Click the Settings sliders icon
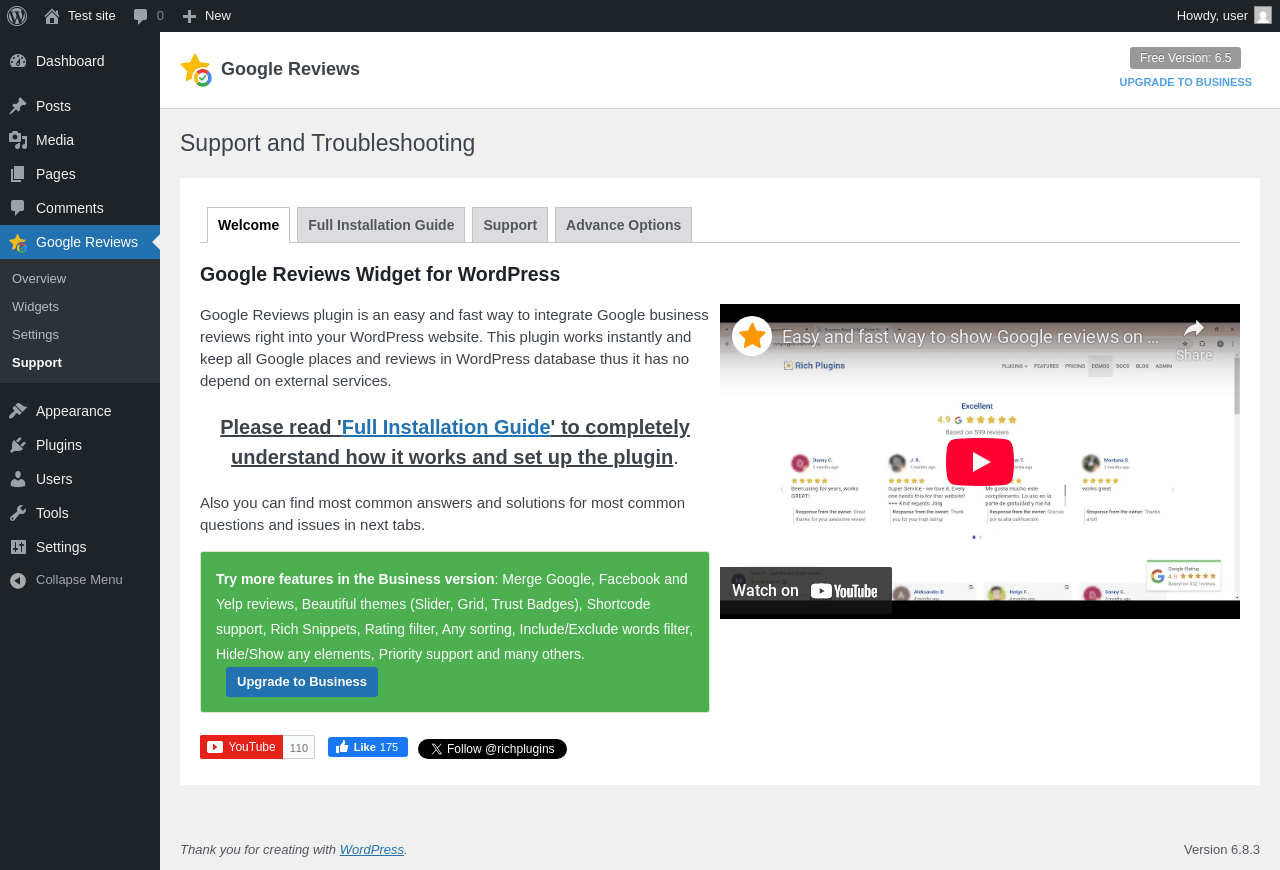1280x870 pixels. [x=18, y=547]
